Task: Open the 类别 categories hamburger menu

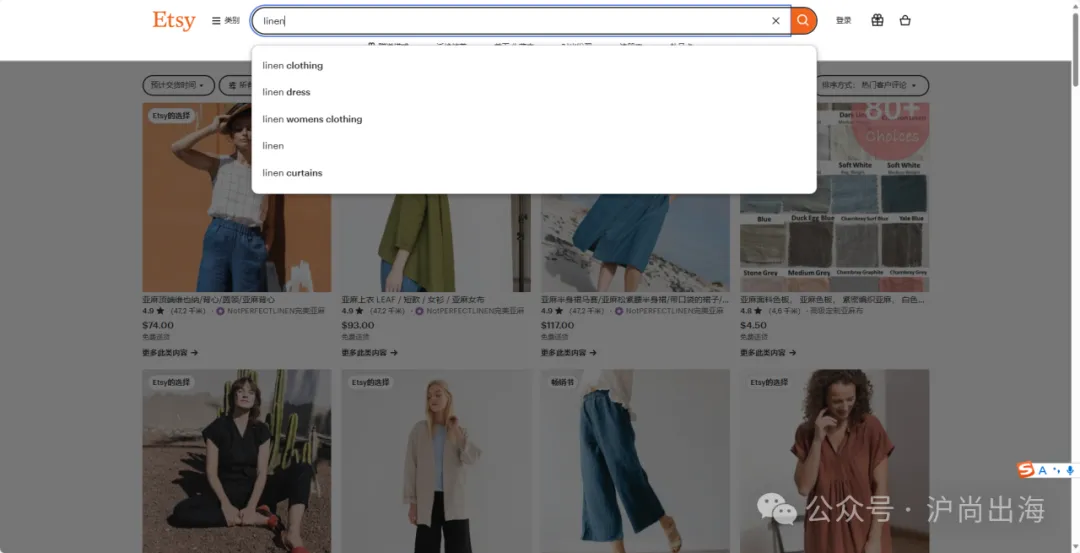Action: (225, 21)
